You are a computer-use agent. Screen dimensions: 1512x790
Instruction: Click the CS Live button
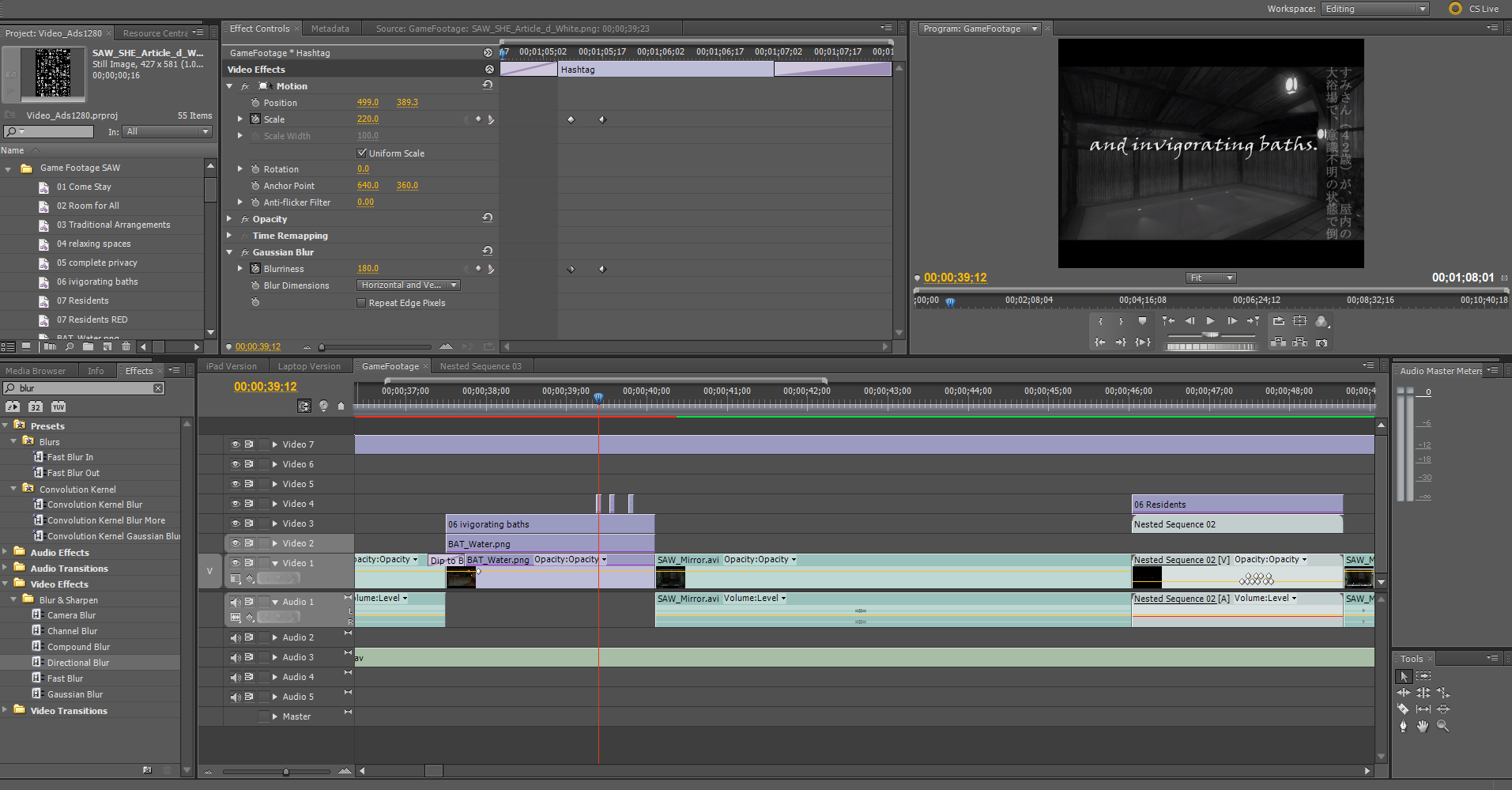[x=1475, y=9]
